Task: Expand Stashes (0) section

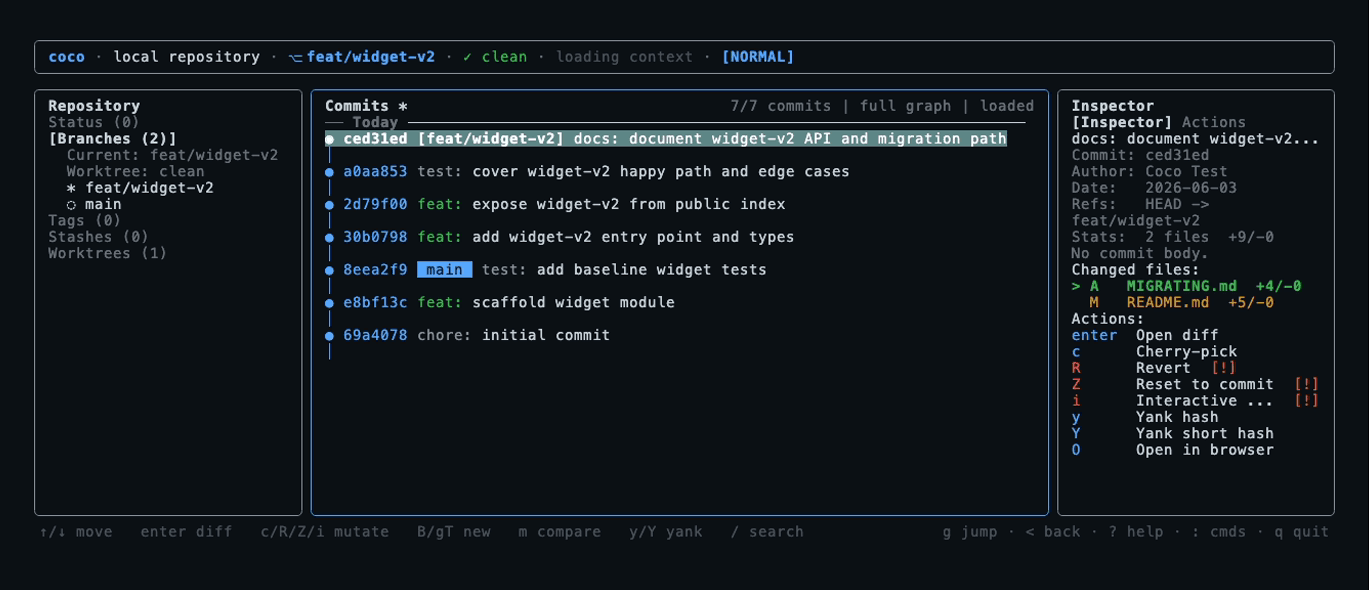Action: click(x=99, y=237)
